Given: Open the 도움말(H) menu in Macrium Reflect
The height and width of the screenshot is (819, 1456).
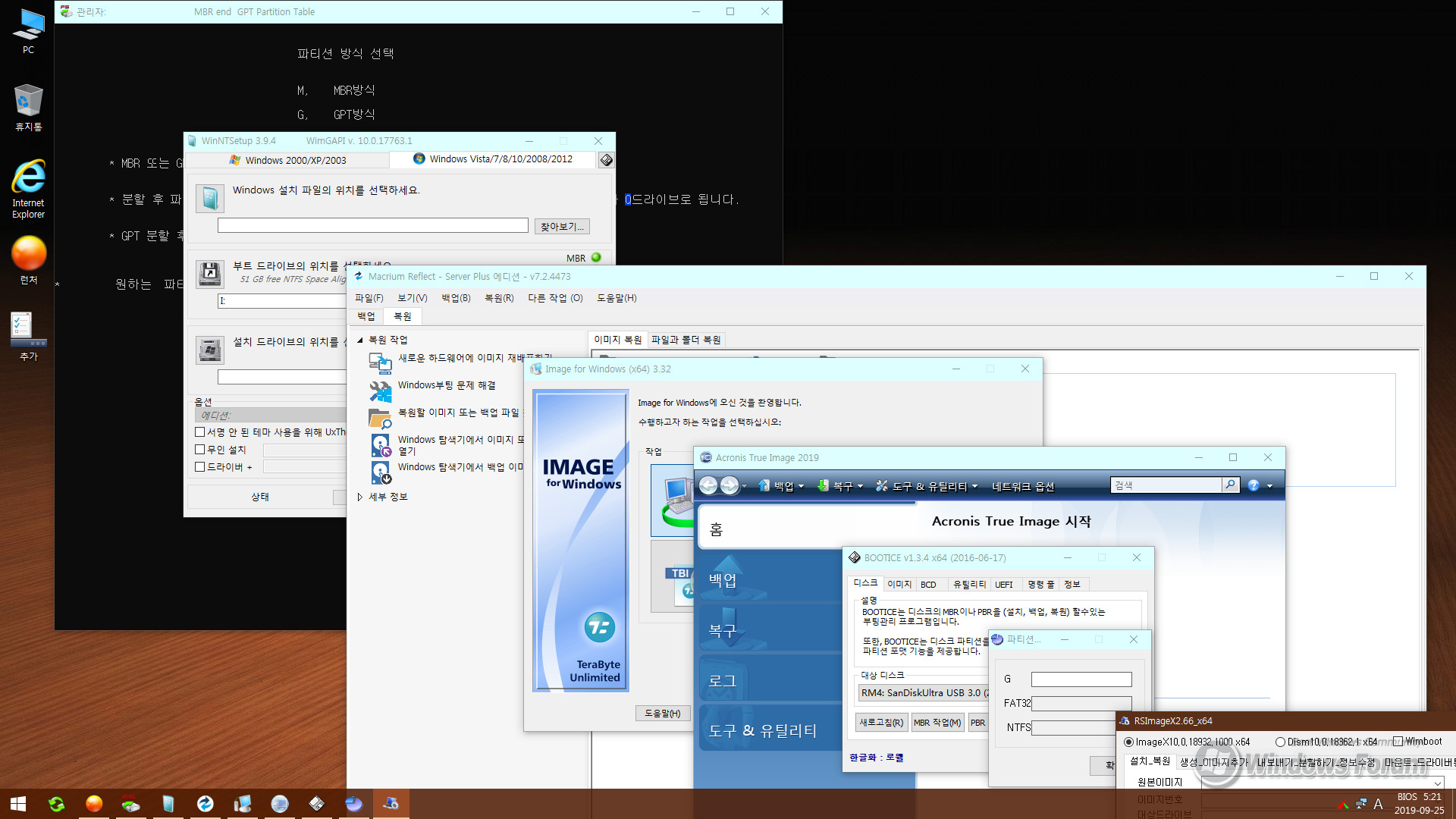Looking at the screenshot, I should point(617,298).
